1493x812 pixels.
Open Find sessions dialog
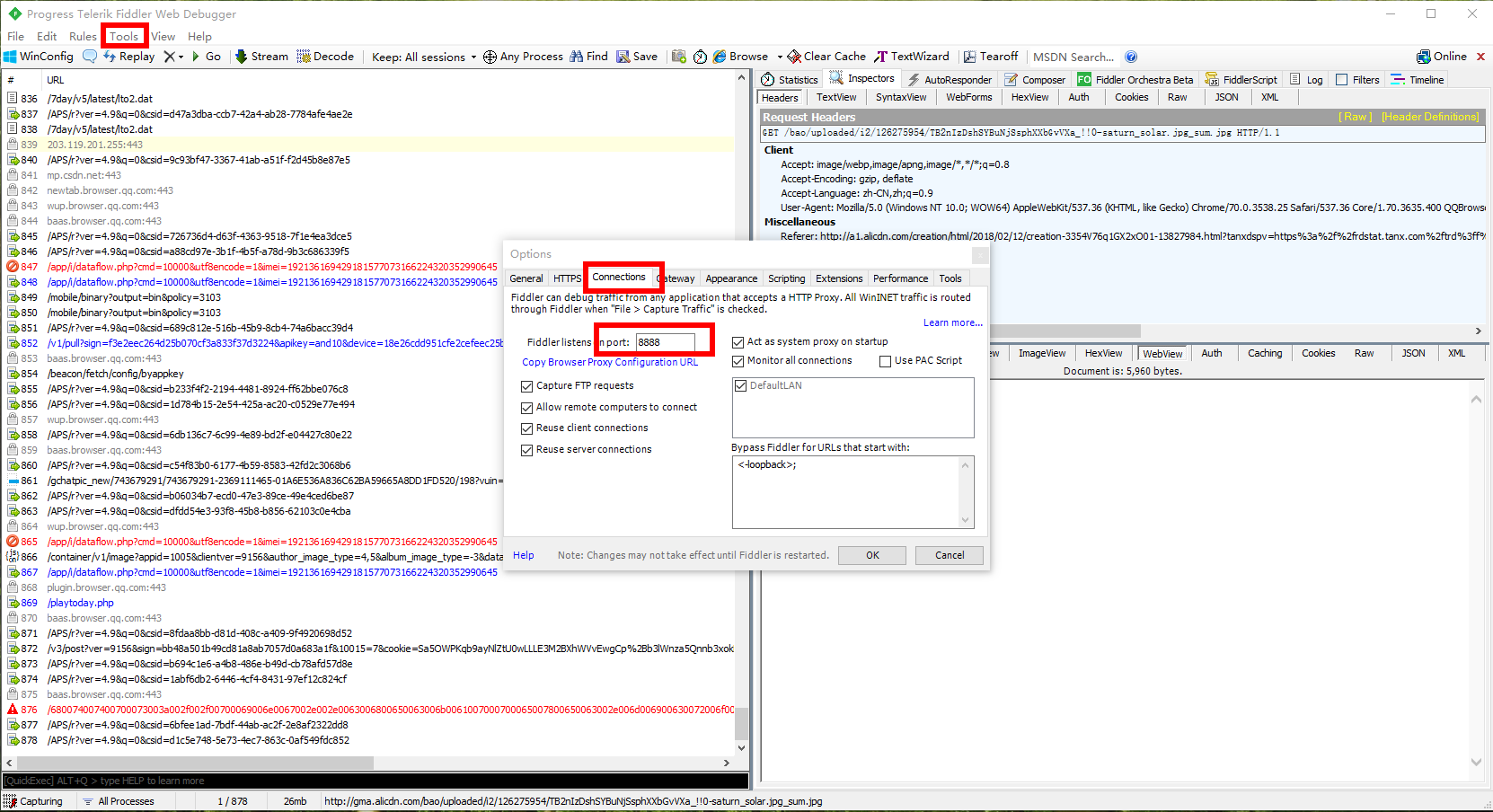point(588,57)
